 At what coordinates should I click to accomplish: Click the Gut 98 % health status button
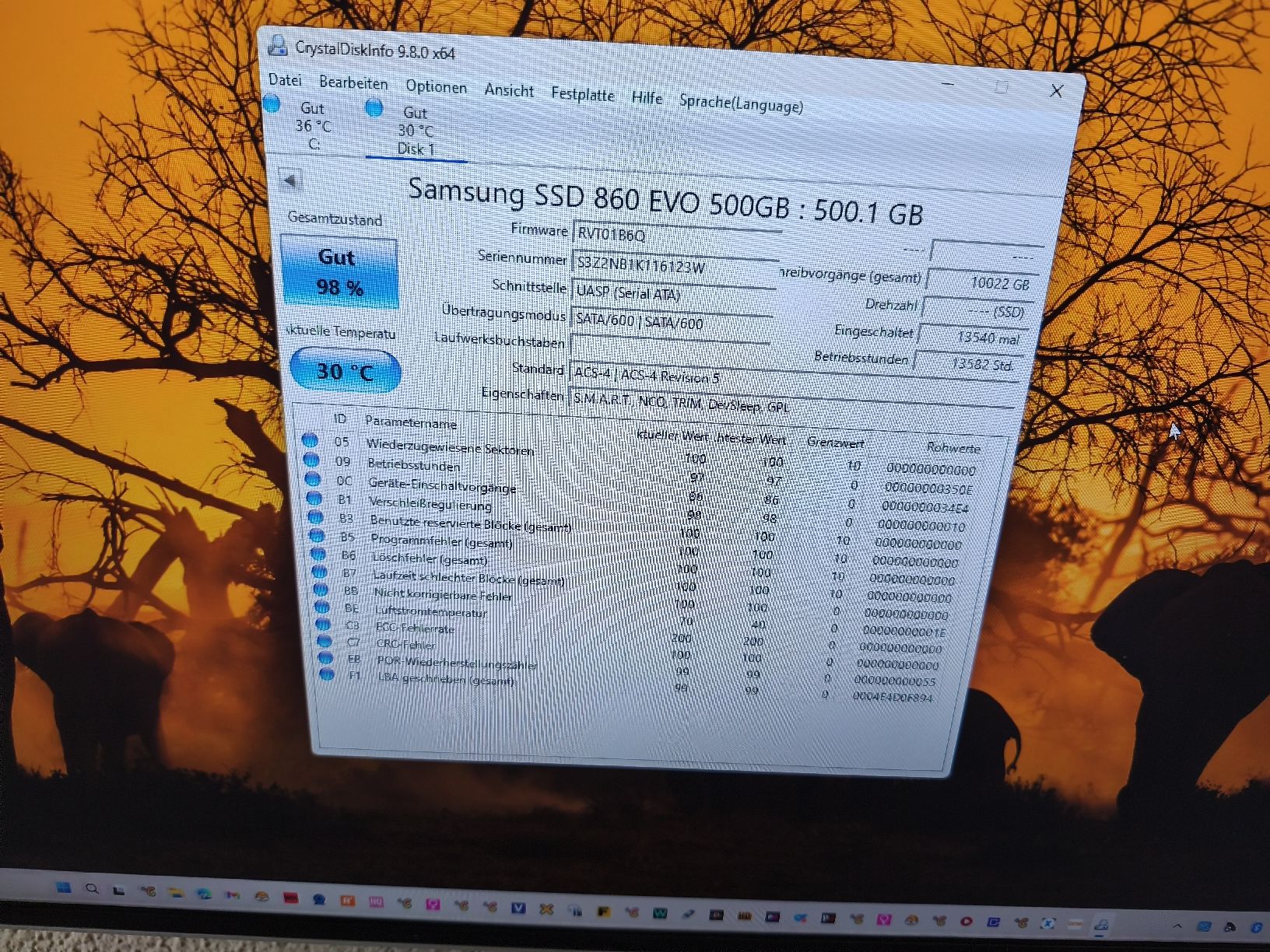[339, 272]
